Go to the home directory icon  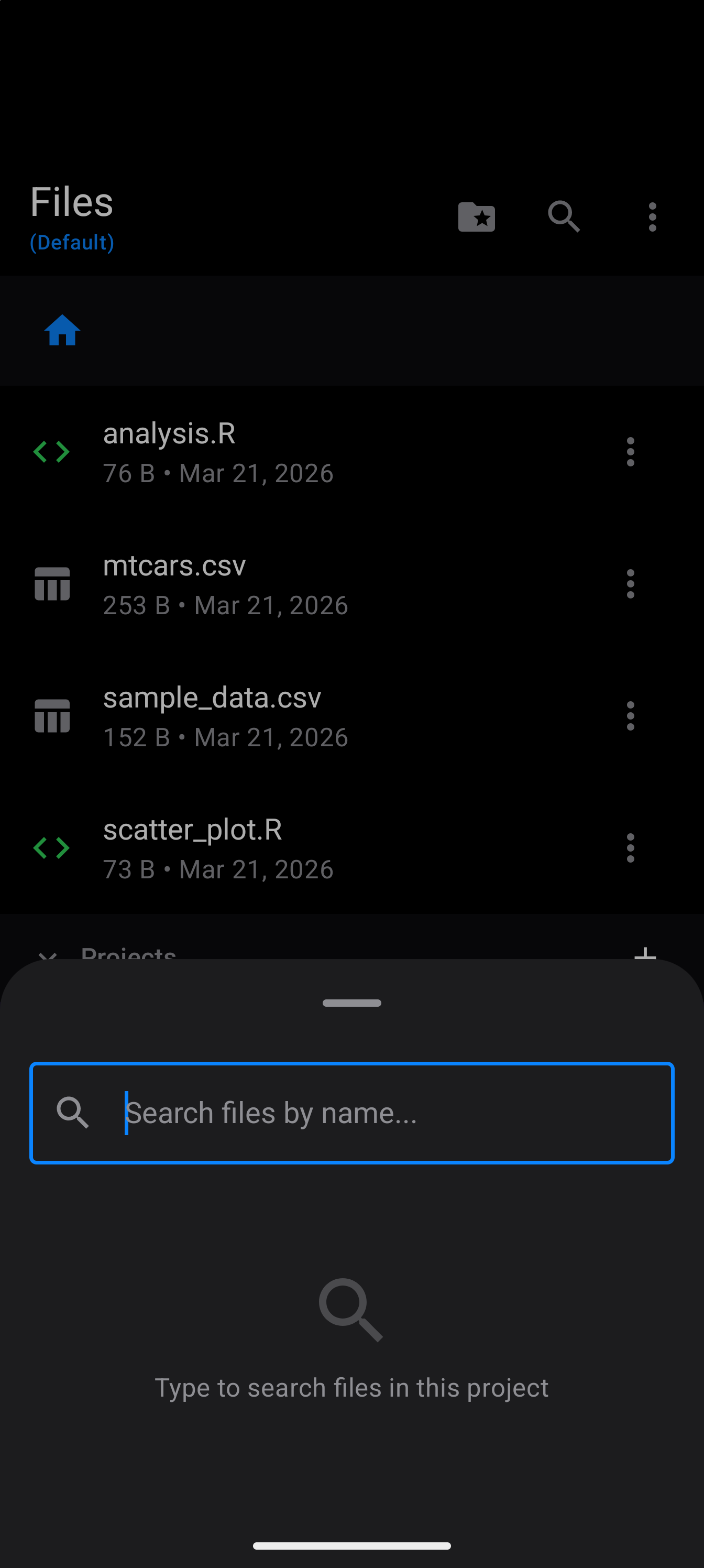tap(62, 331)
